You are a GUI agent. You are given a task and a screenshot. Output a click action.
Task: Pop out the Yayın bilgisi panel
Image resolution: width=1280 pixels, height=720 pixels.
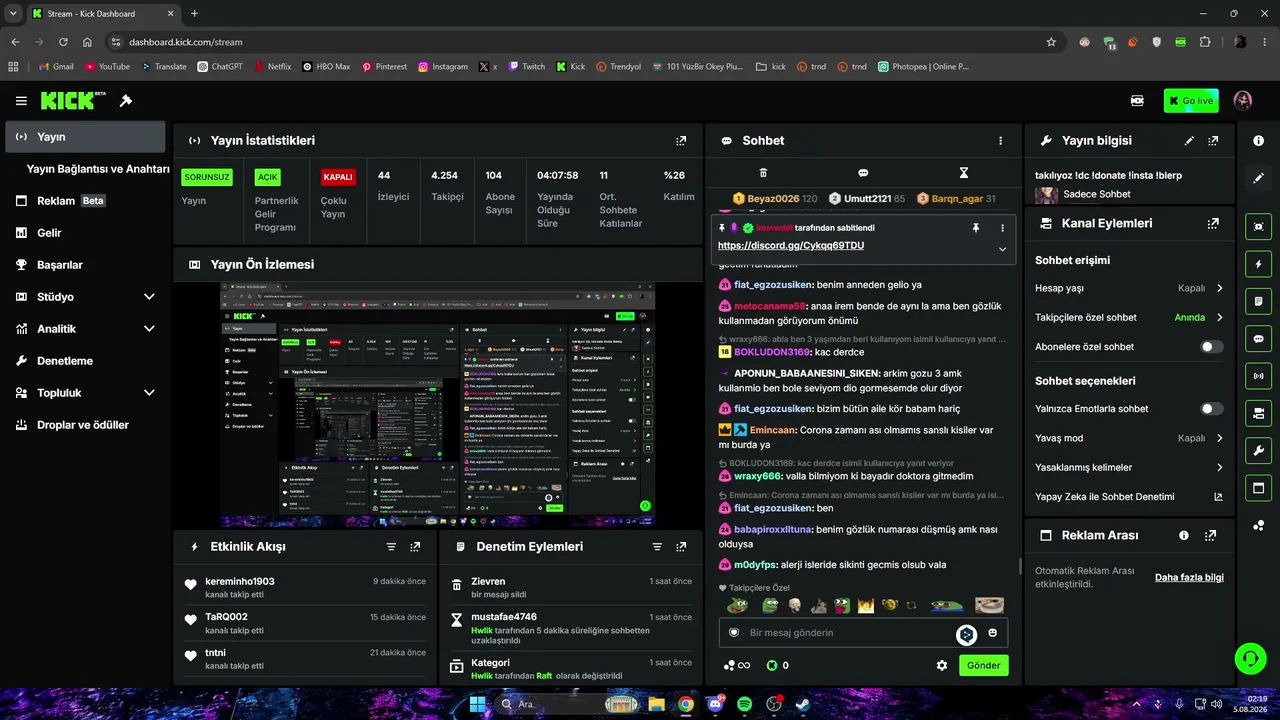point(1213,141)
